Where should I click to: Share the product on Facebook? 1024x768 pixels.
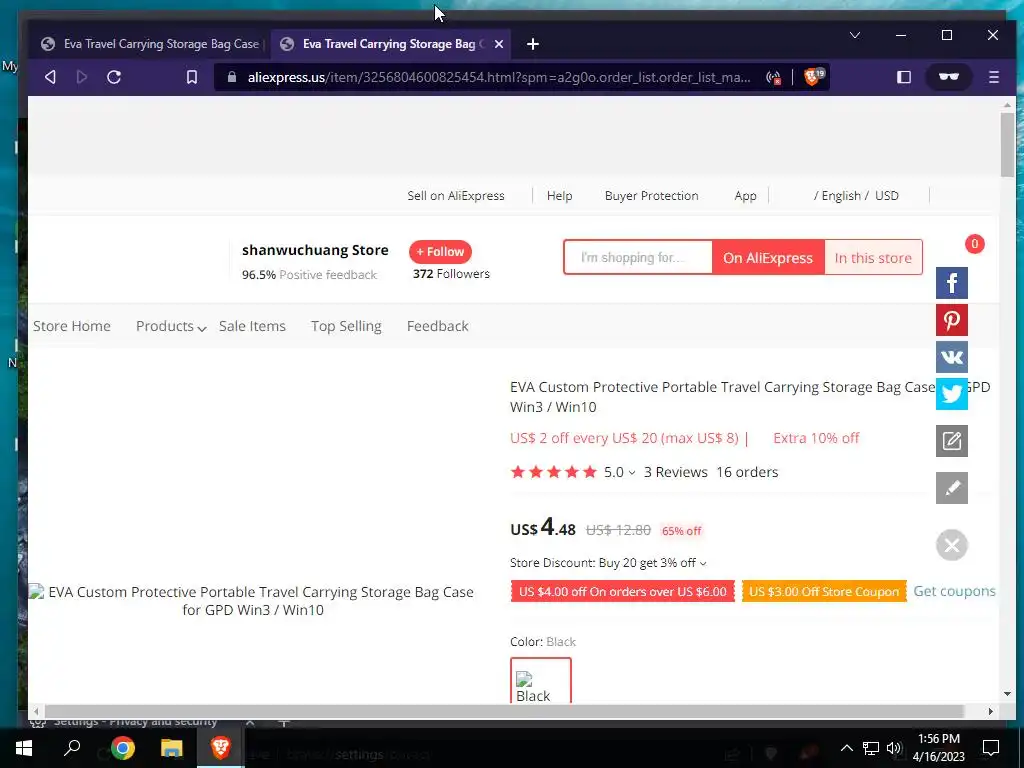[952, 283]
